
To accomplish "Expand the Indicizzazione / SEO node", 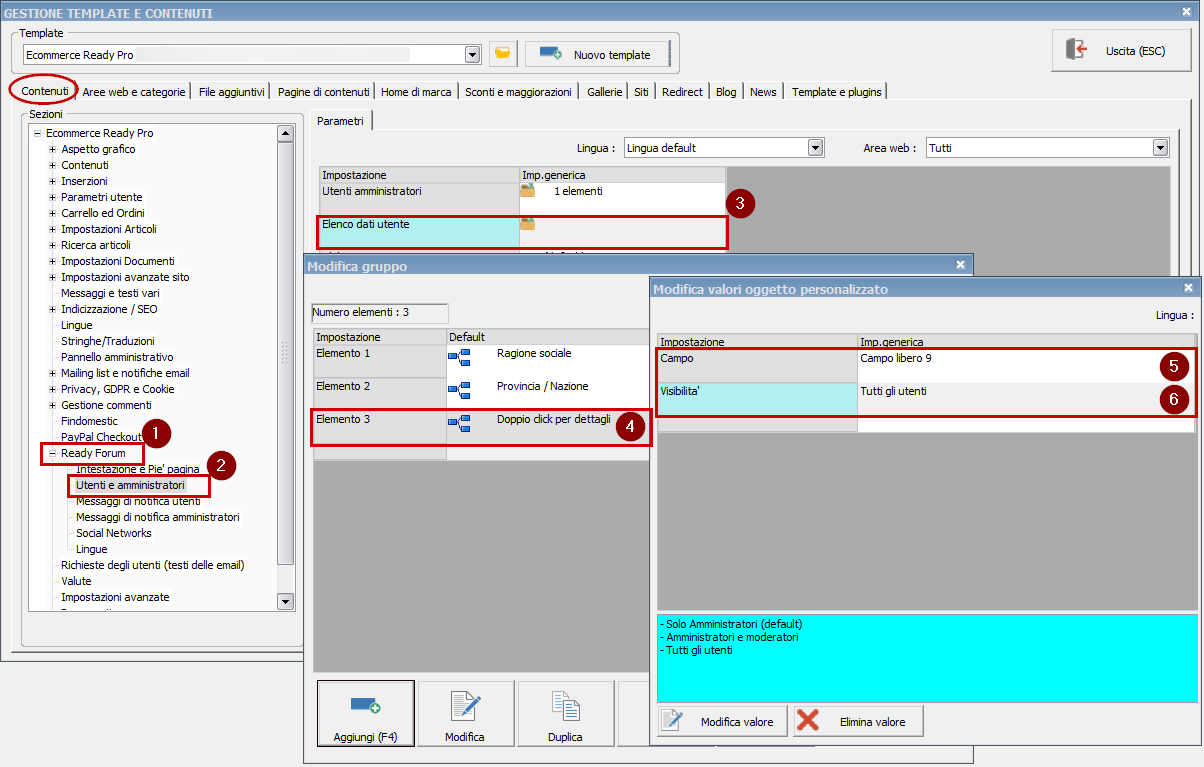I will click(52, 309).
